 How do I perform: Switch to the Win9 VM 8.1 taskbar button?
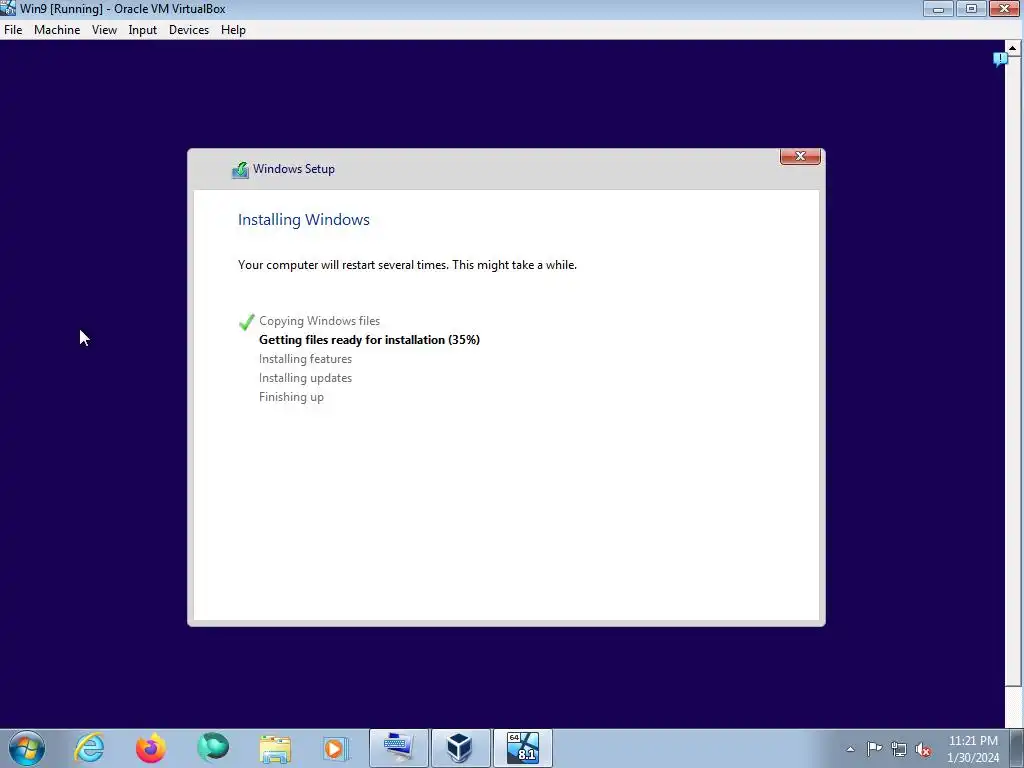coord(522,748)
